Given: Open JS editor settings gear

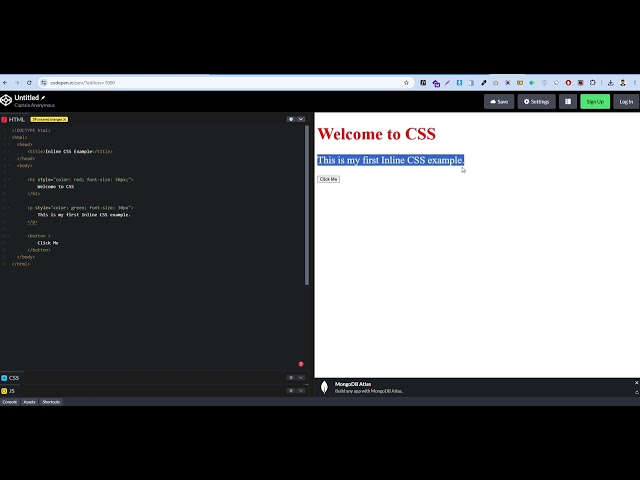Looking at the screenshot, I should (x=291, y=391).
